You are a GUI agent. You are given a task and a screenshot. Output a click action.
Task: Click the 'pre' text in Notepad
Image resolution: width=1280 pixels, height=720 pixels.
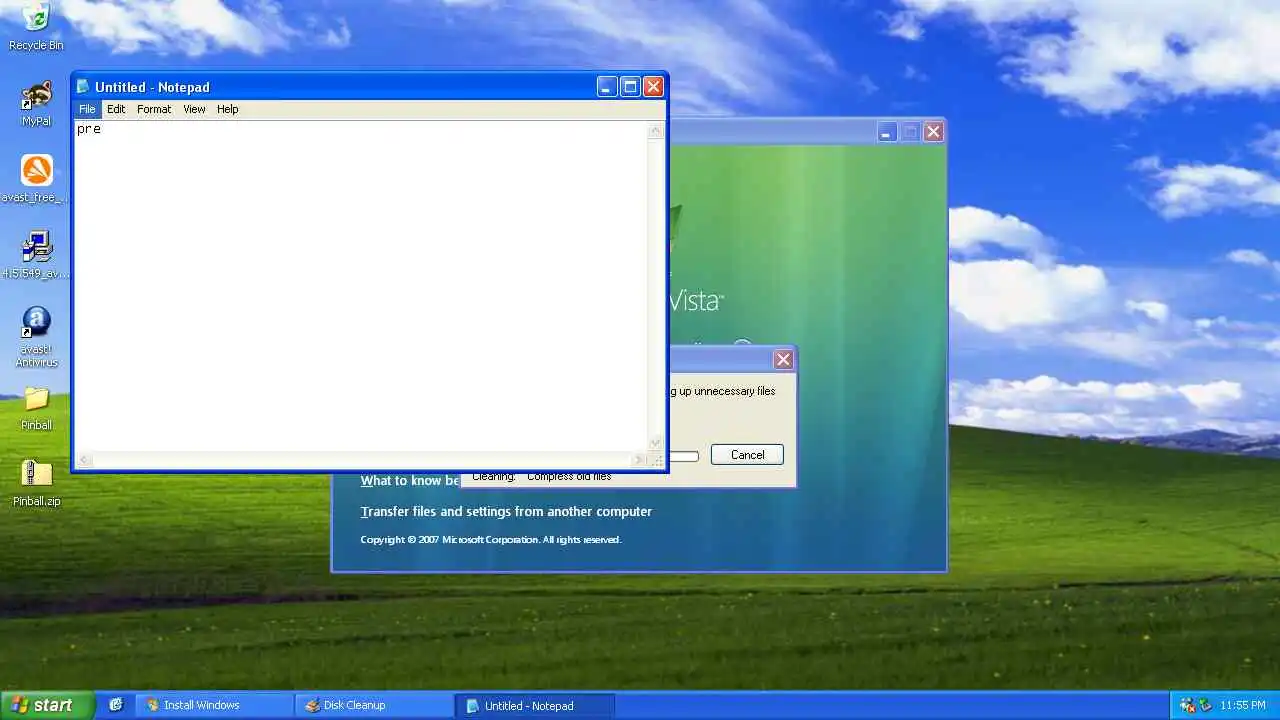89,129
